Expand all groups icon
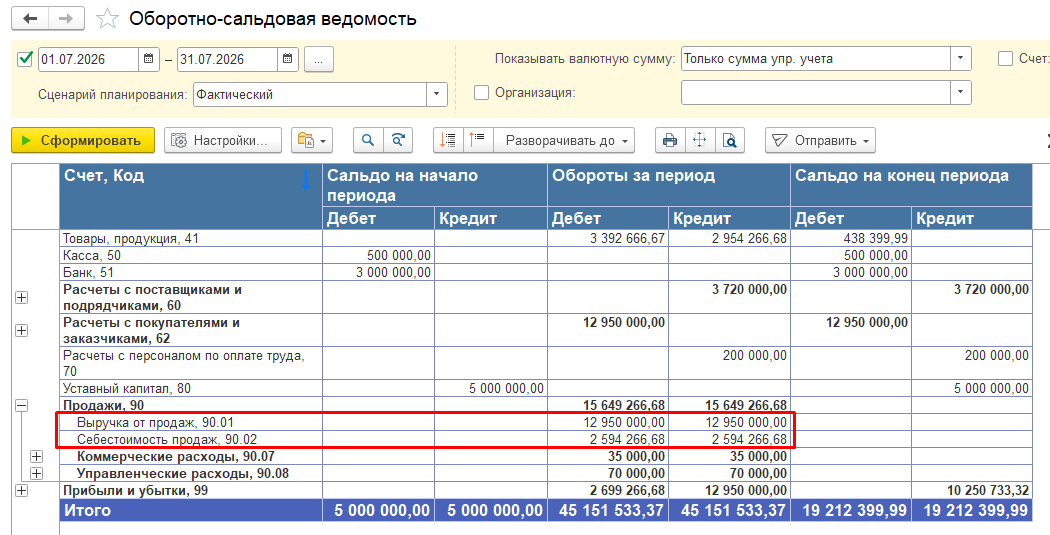The height and width of the screenshot is (535, 1050). [x=477, y=141]
